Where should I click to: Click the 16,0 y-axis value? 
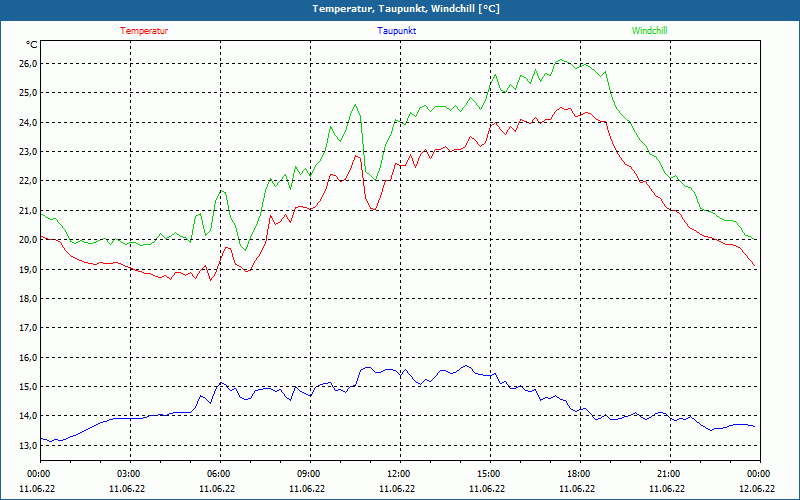29,357
